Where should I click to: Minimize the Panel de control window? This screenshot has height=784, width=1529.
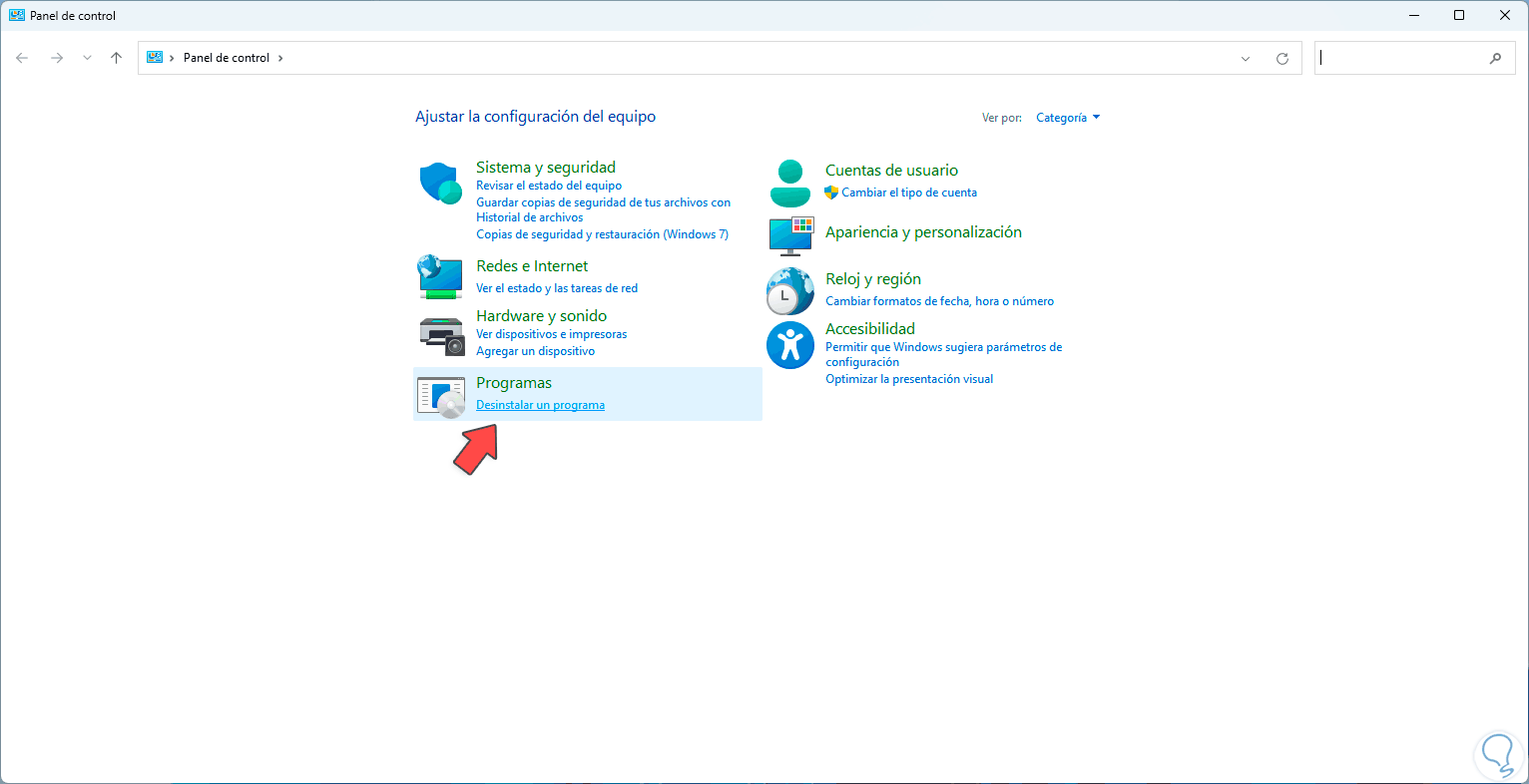1414,15
